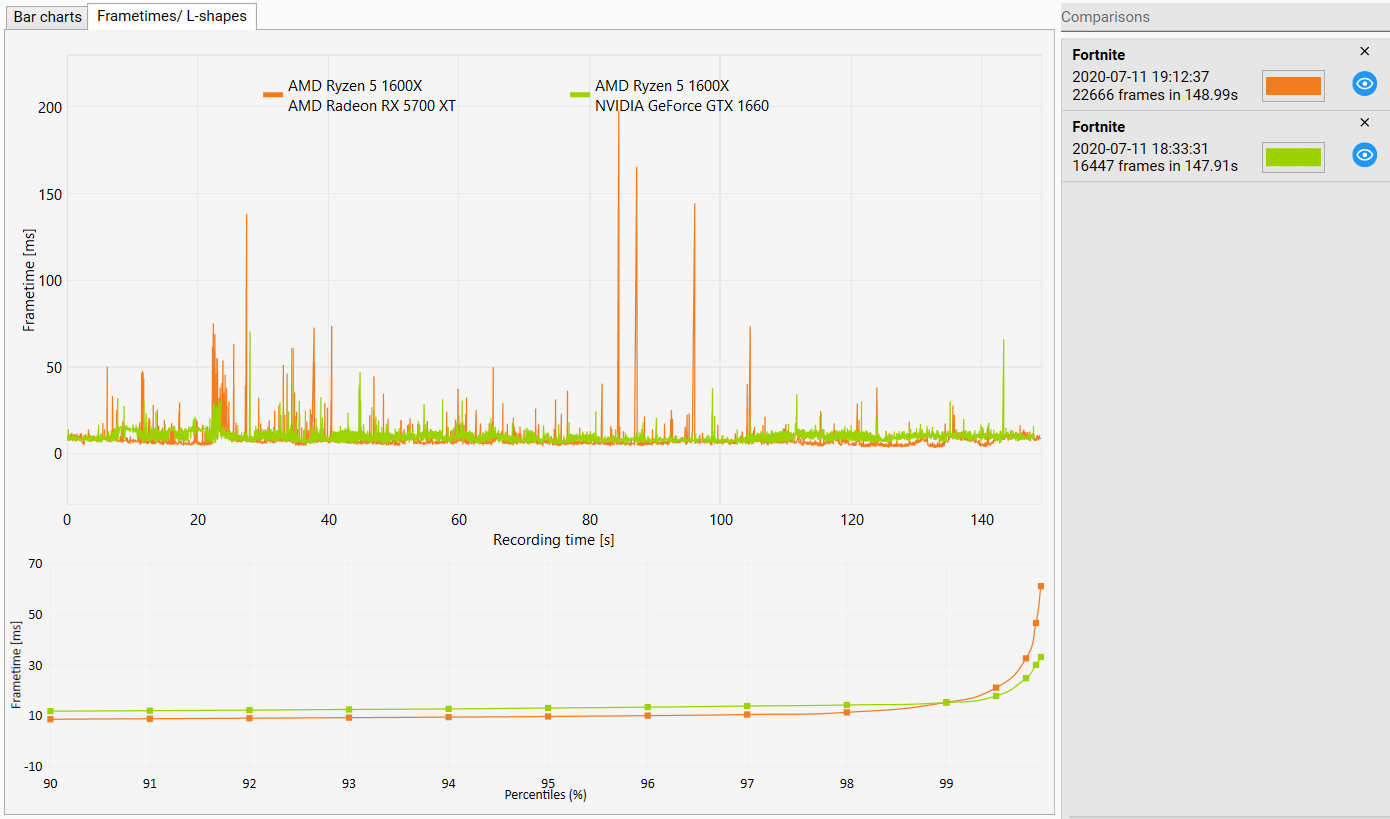Click the GeForce GTX 1660 legend entry

click(670, 96)
